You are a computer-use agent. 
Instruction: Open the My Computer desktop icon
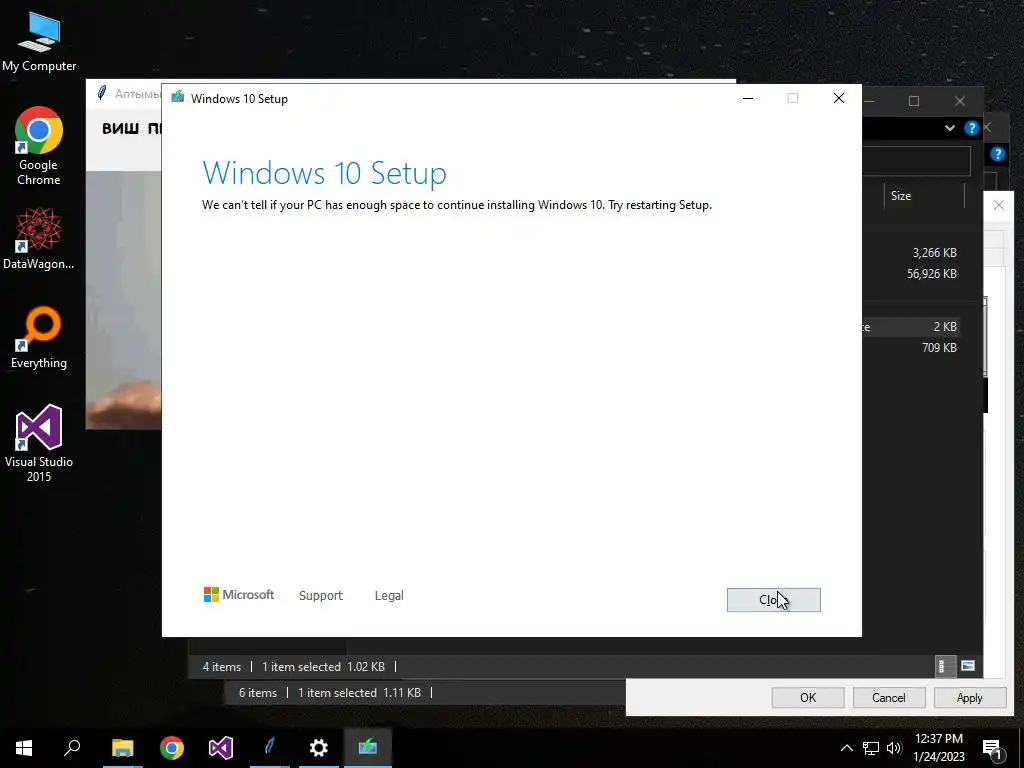point(39,41)
